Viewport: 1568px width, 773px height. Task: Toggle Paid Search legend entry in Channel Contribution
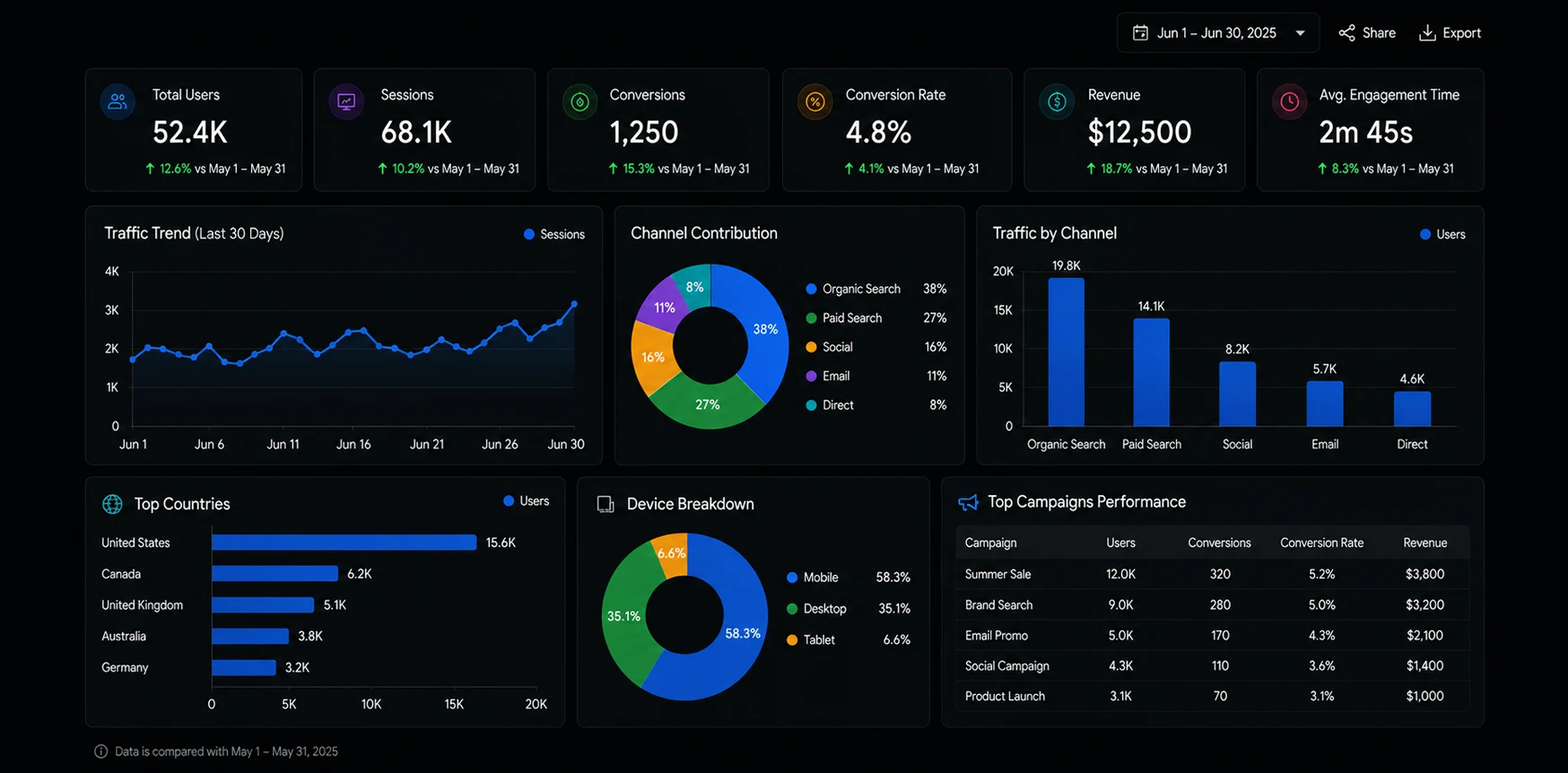coord(875,317)
